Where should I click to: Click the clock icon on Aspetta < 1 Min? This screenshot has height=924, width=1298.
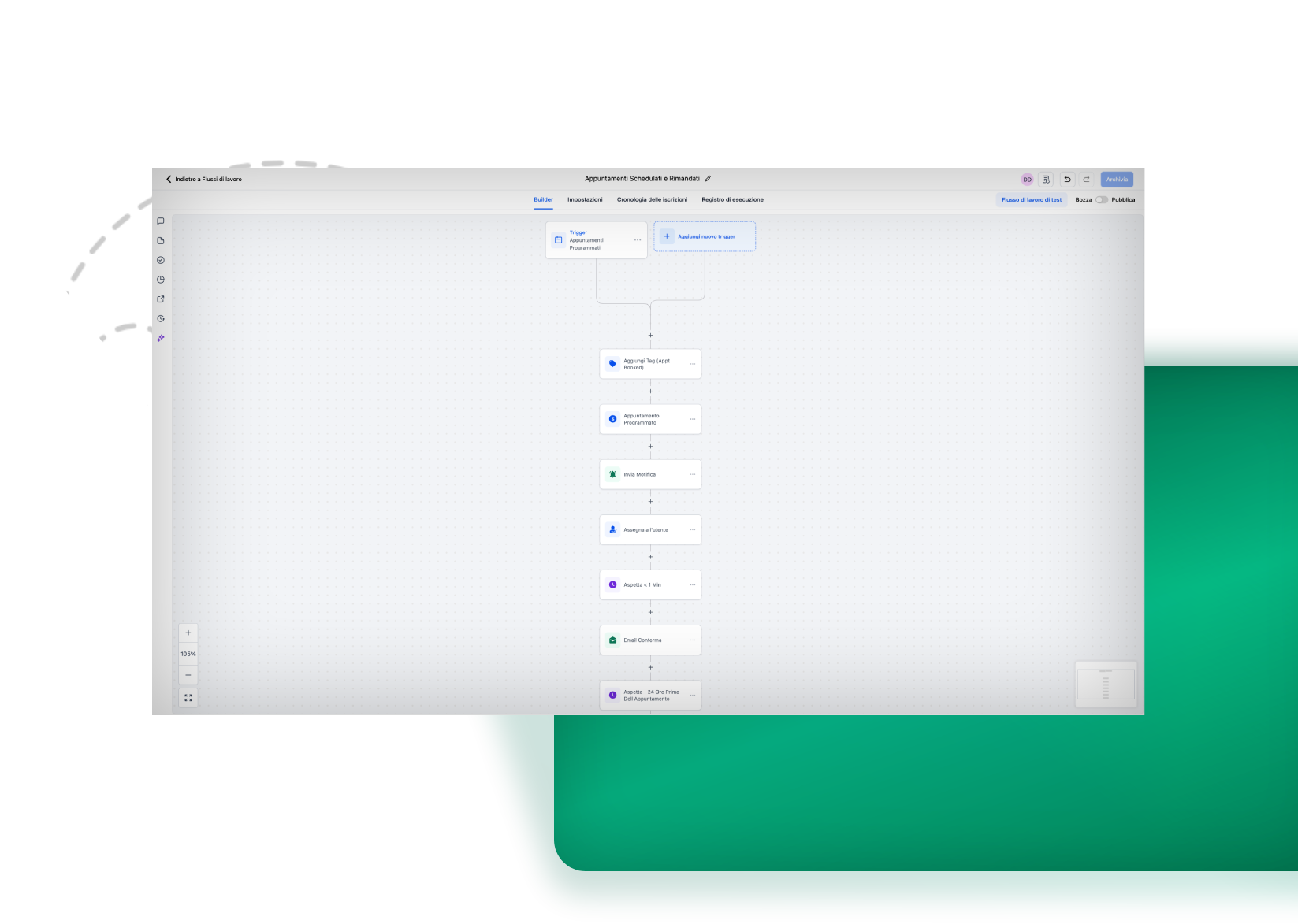click(x=612, y=584)
